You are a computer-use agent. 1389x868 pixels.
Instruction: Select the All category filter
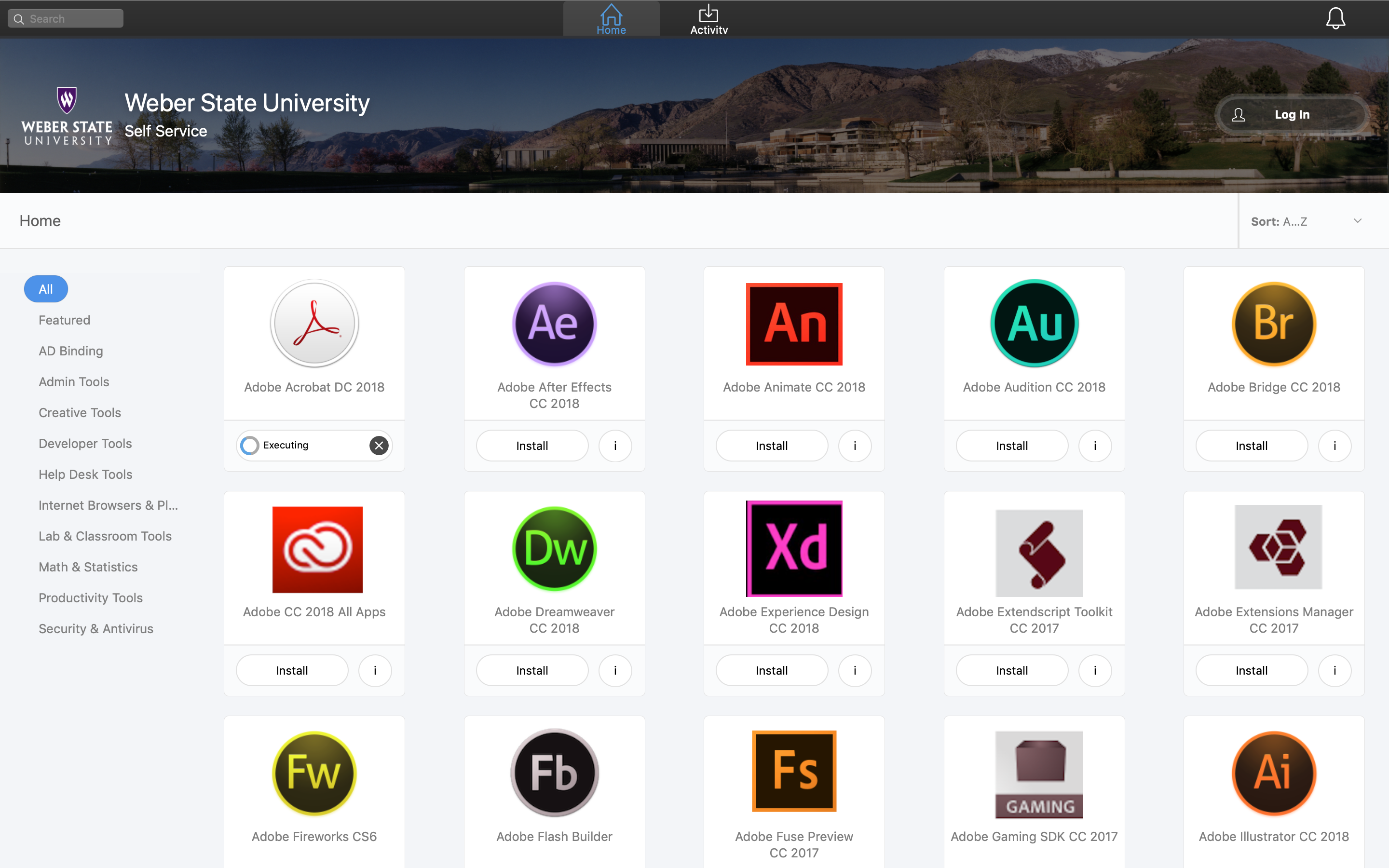coord(46,289)
